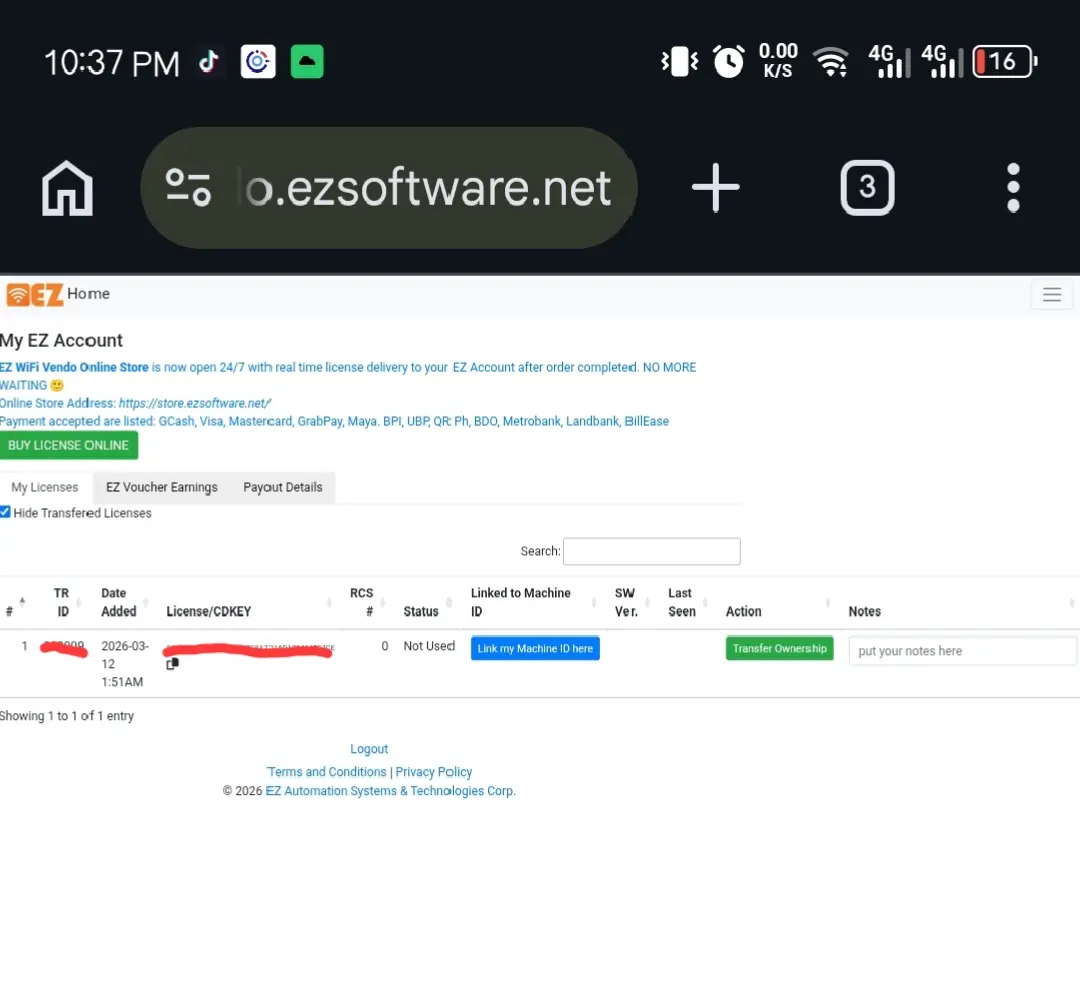Sort table by Date Added column
Viewport: 1080px width, 989px height.
(122, 603)
